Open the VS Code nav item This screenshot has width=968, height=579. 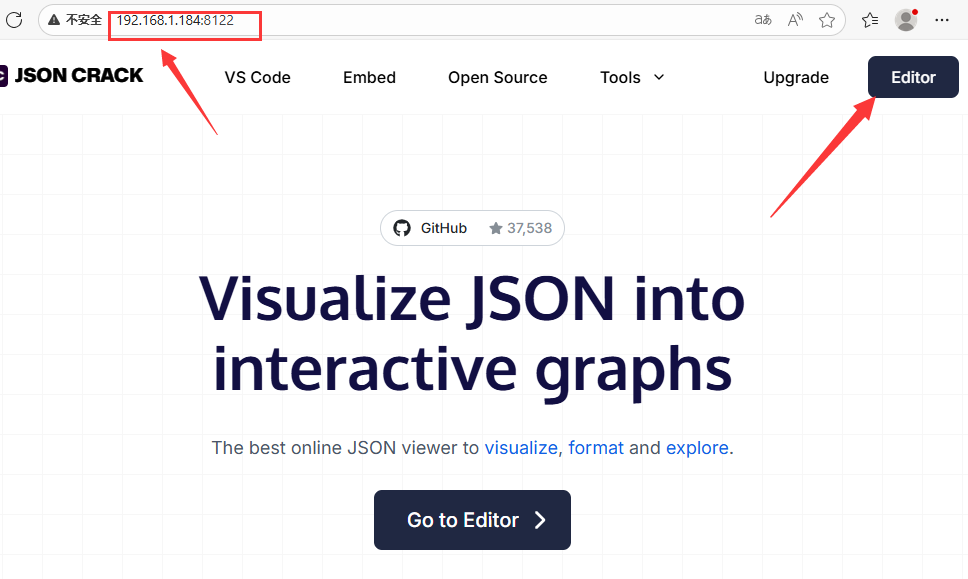click(257, 78)
